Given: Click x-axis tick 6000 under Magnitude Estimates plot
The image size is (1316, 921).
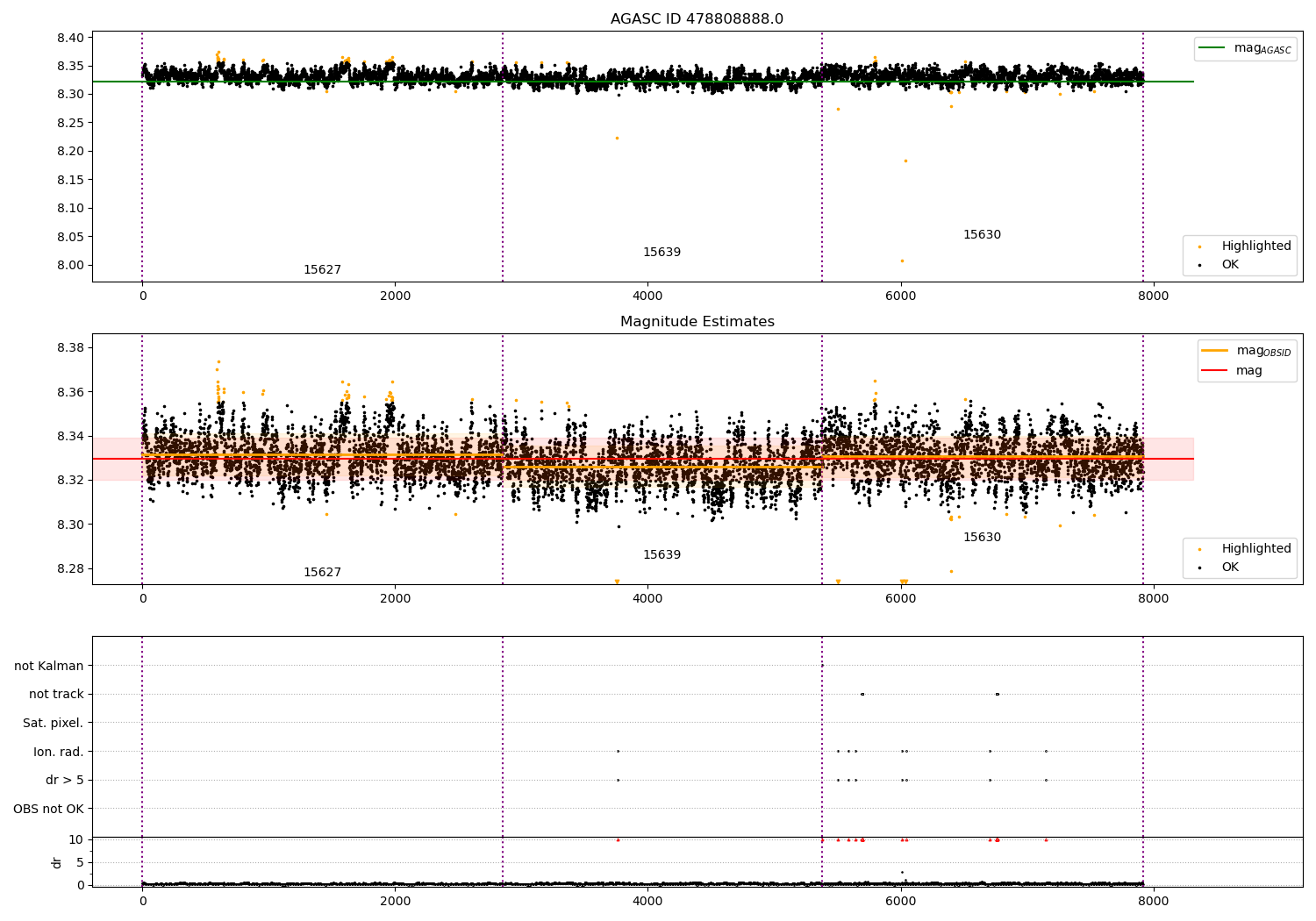Looking at the screenshot, I should point(900,599).
